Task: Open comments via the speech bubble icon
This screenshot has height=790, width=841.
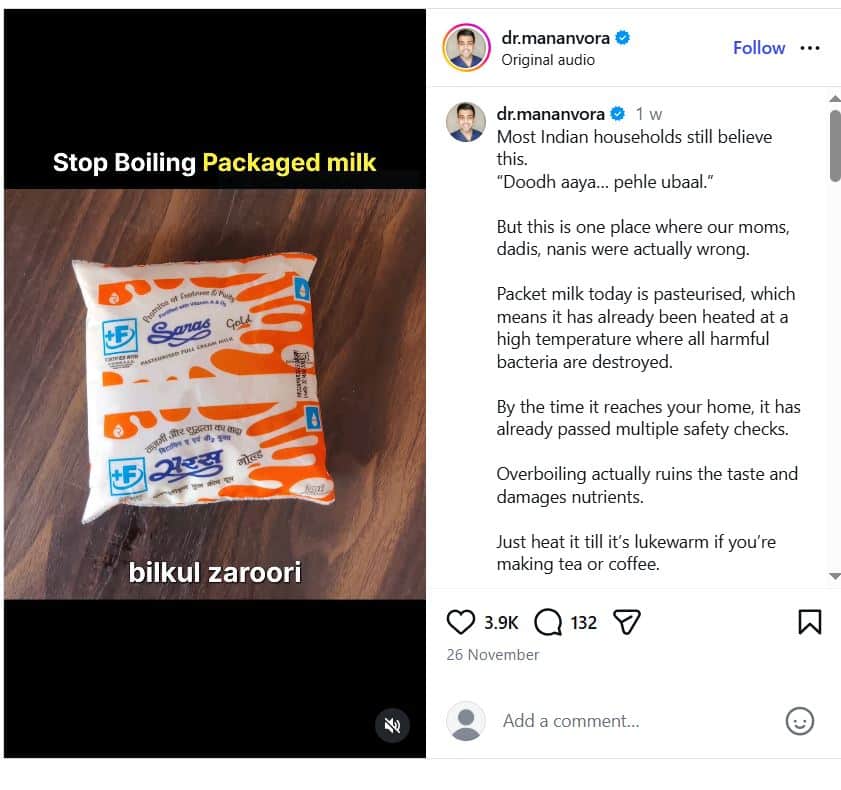Action: 548,623
